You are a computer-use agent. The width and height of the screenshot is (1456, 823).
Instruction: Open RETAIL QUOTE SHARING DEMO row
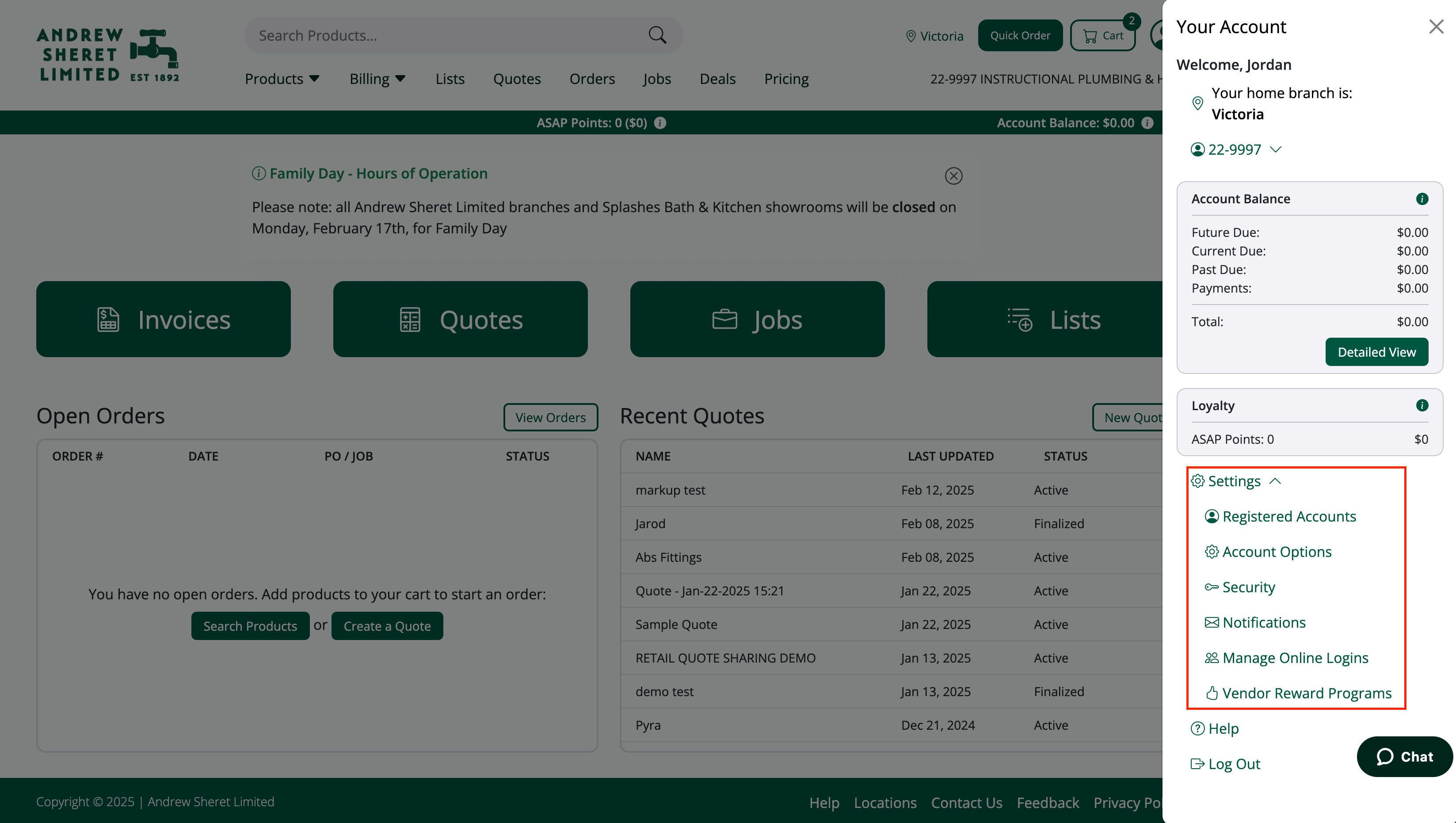(892, 658)
